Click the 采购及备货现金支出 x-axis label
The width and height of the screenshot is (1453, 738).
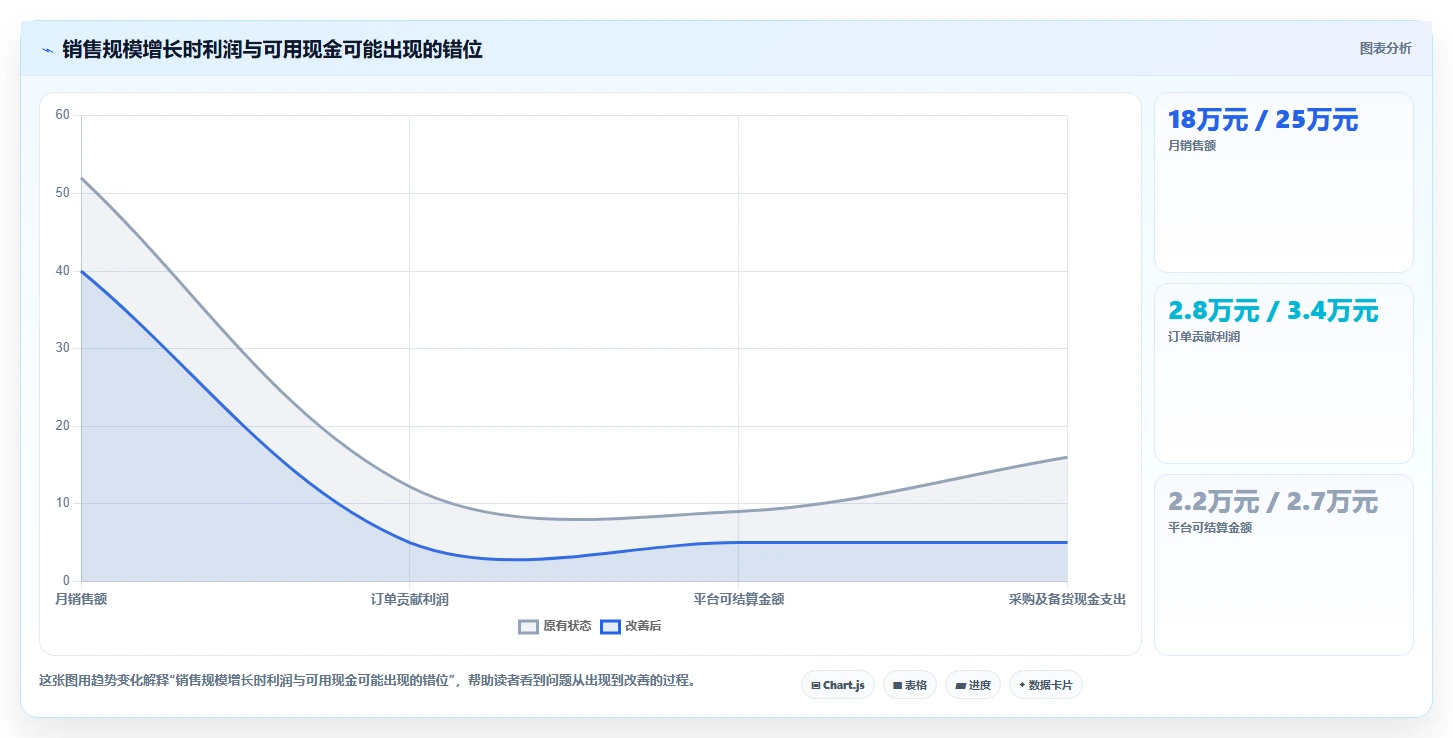1067,599
